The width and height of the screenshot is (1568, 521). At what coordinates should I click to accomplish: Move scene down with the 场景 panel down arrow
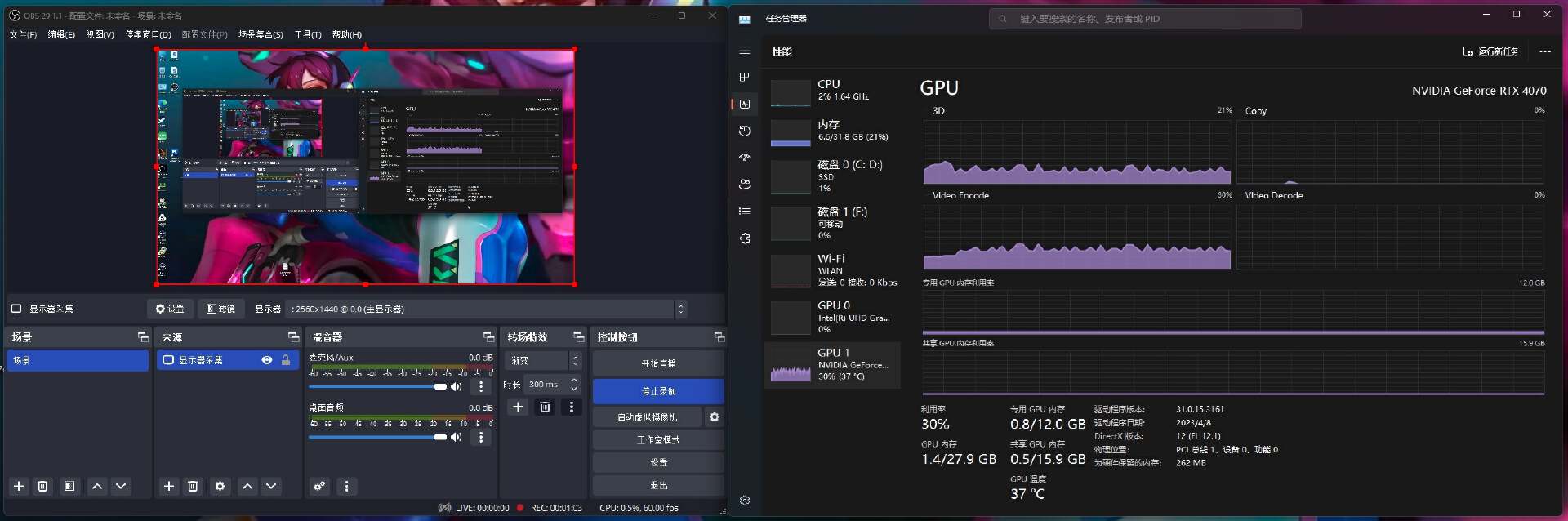(x=121, y=486)
